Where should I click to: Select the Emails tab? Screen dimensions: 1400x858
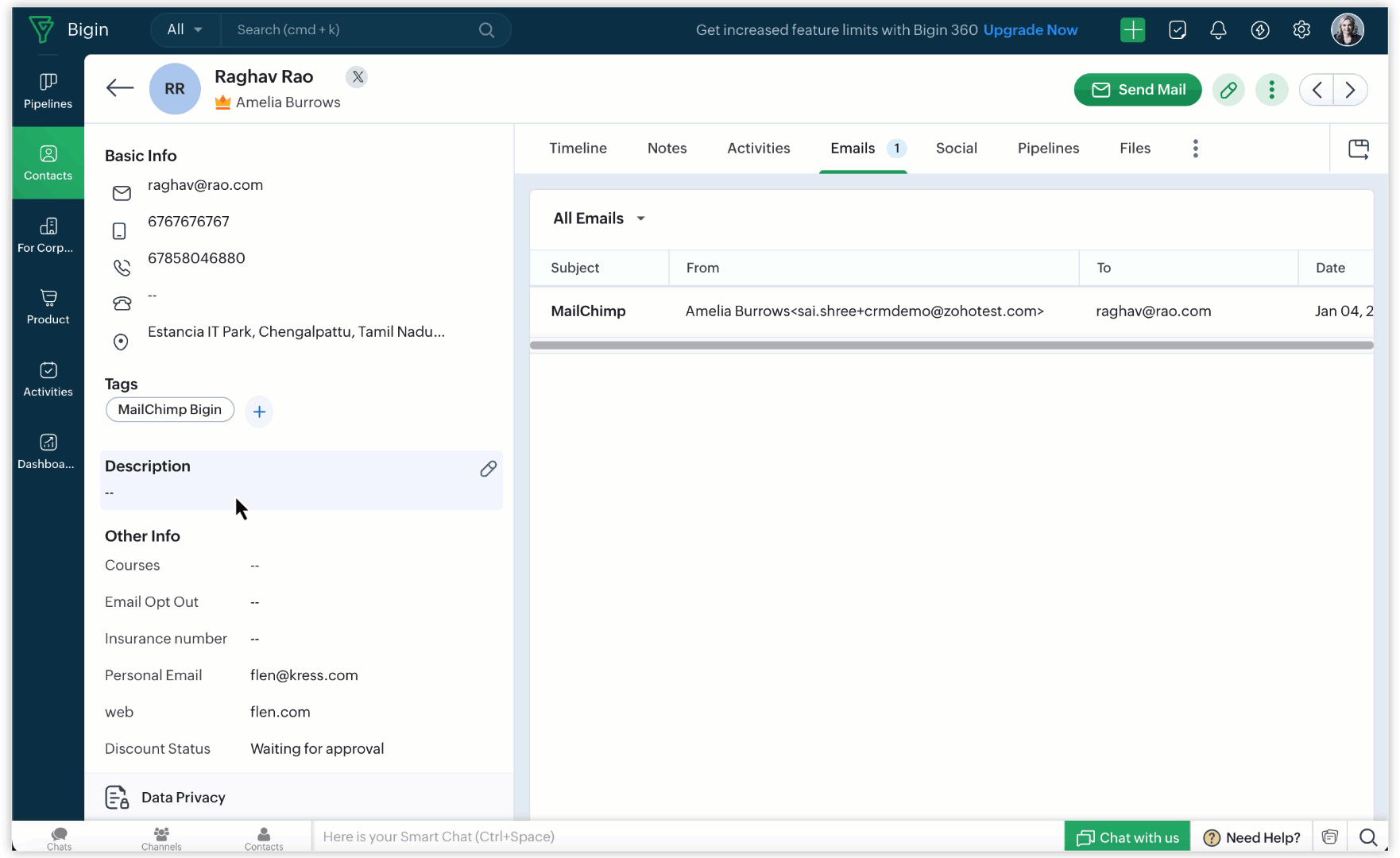864,149
